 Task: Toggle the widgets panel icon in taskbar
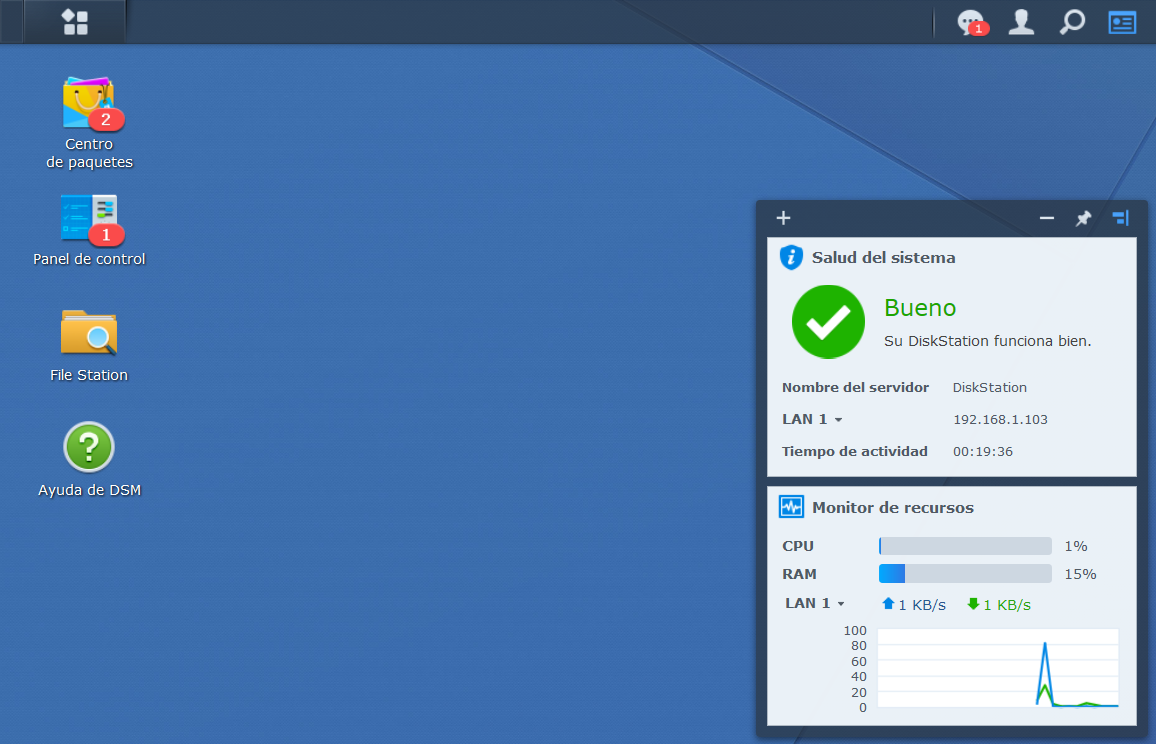pyautogui.click(x=1122, y=22)
